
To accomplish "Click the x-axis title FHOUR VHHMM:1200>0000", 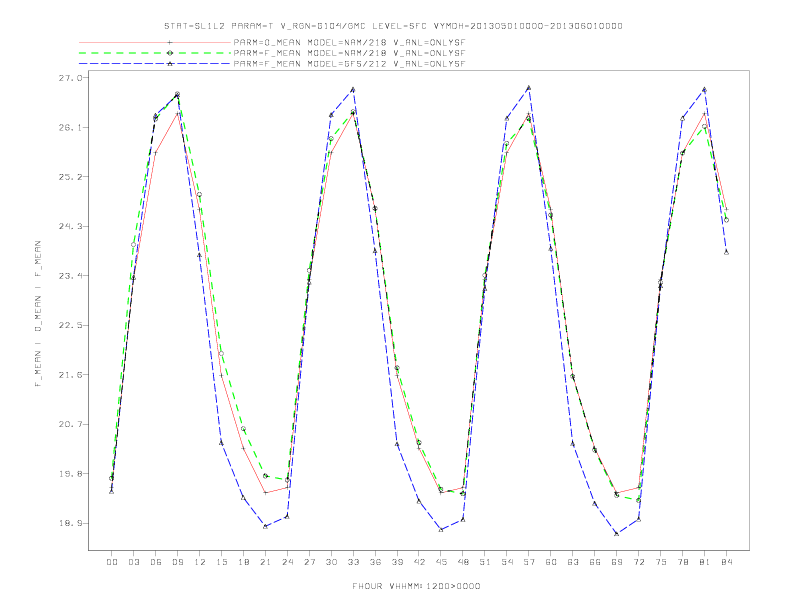I will (416, 586).
